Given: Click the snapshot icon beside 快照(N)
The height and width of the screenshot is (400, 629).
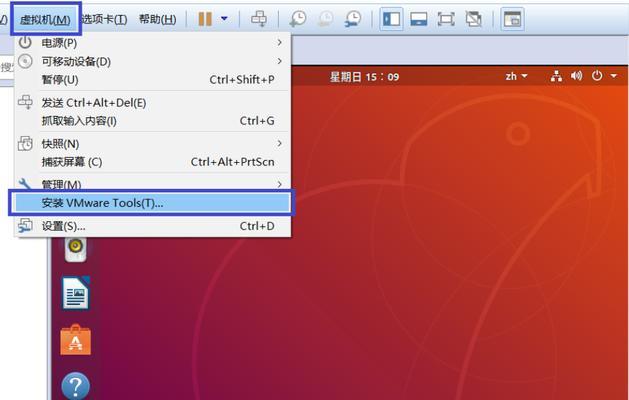Looking at the screenshot, I should click(25, 144).
